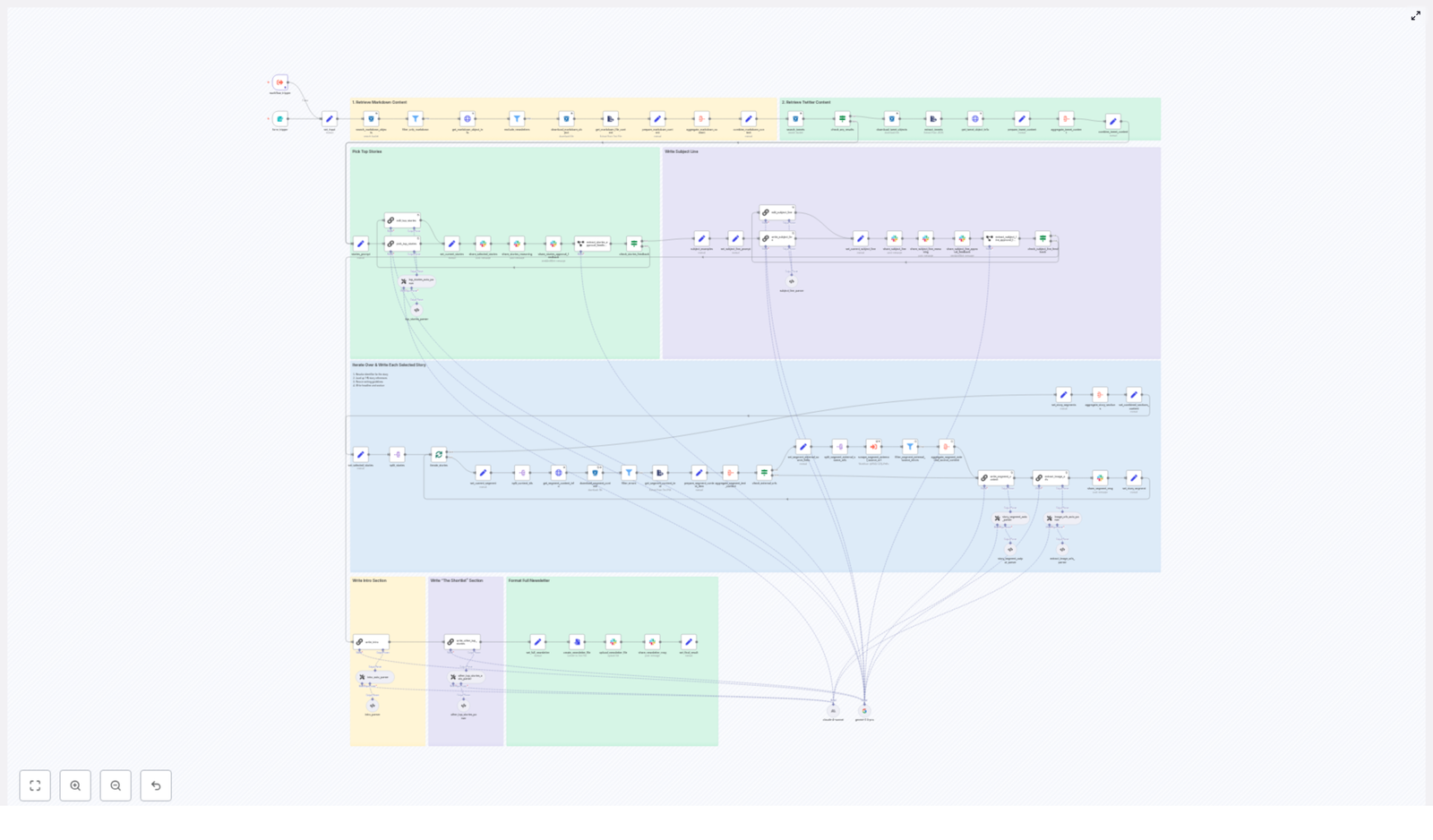
Task: Toggle fullscreen view of the canvas
Action: pyautogui.click(x=35, y=785)
